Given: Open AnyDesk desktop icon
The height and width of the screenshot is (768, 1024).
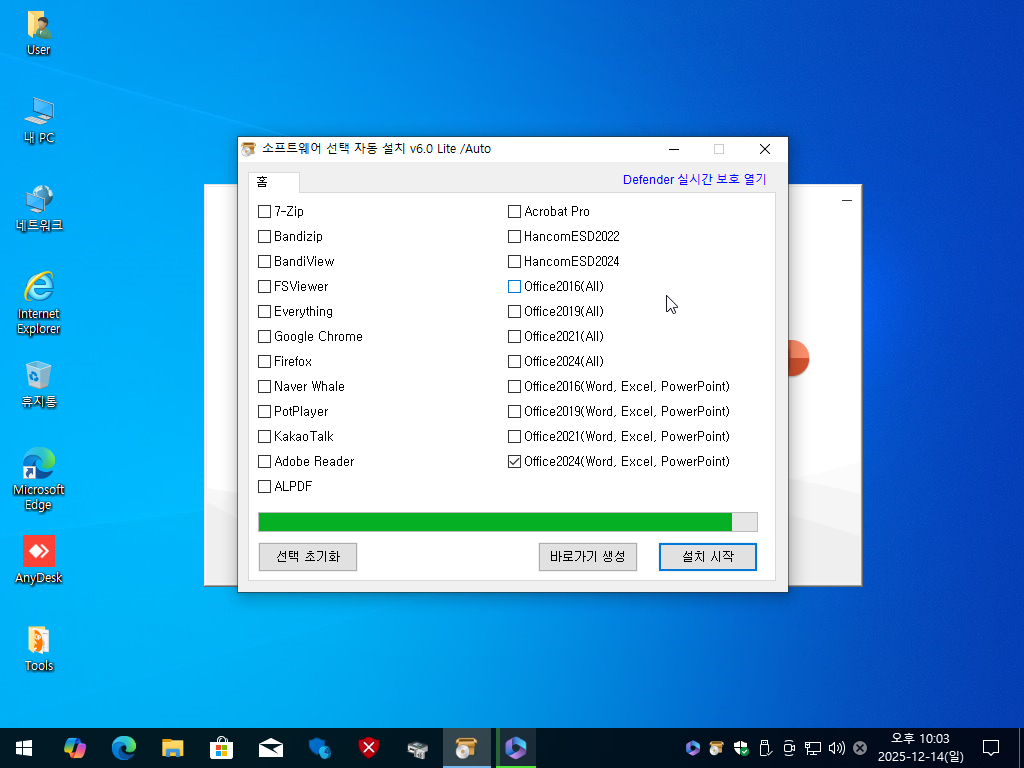Looking at the screenshot, I should click(x=39, y=560).
